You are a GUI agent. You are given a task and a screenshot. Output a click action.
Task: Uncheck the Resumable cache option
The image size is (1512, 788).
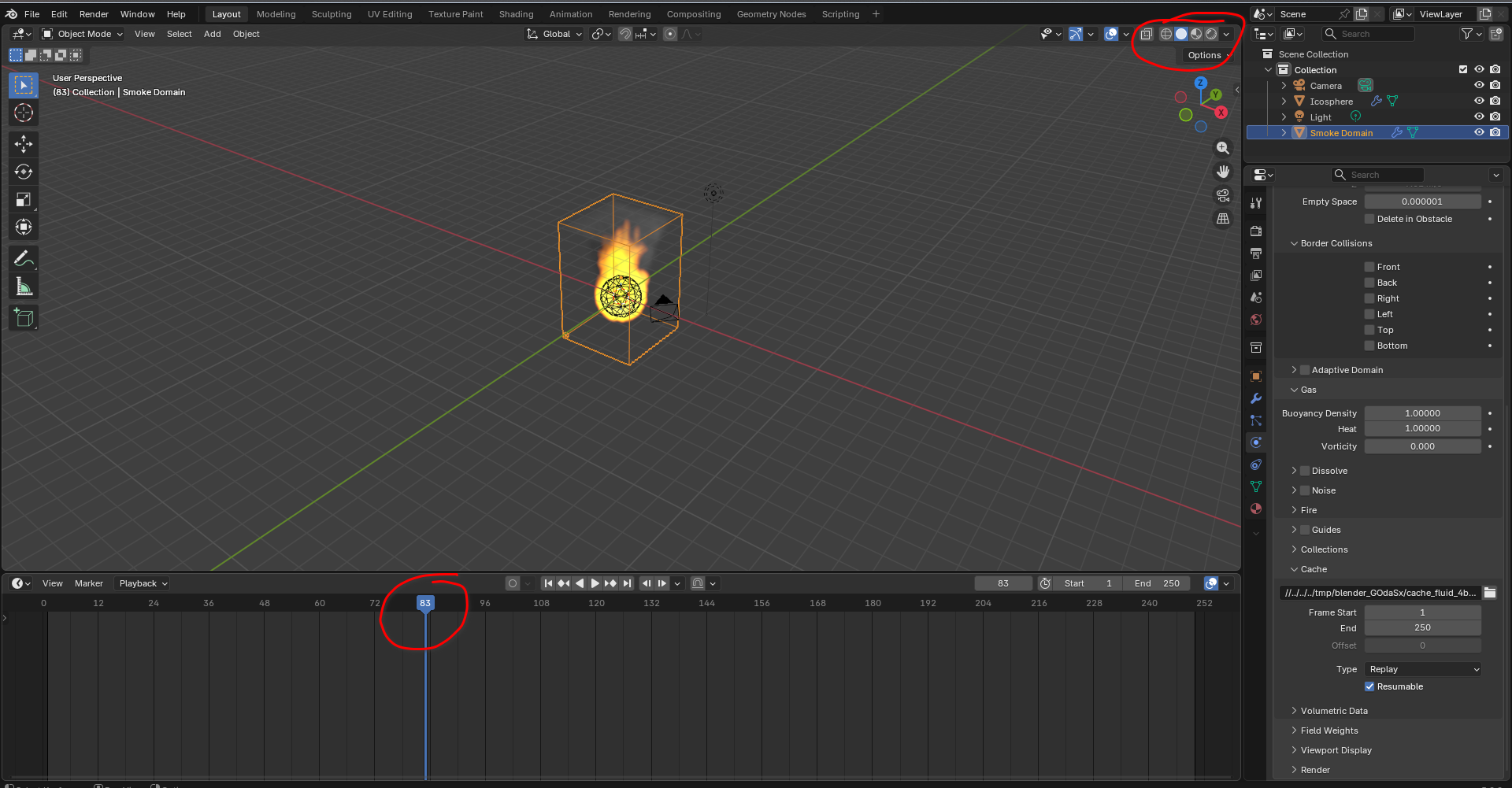[1369, 686]
